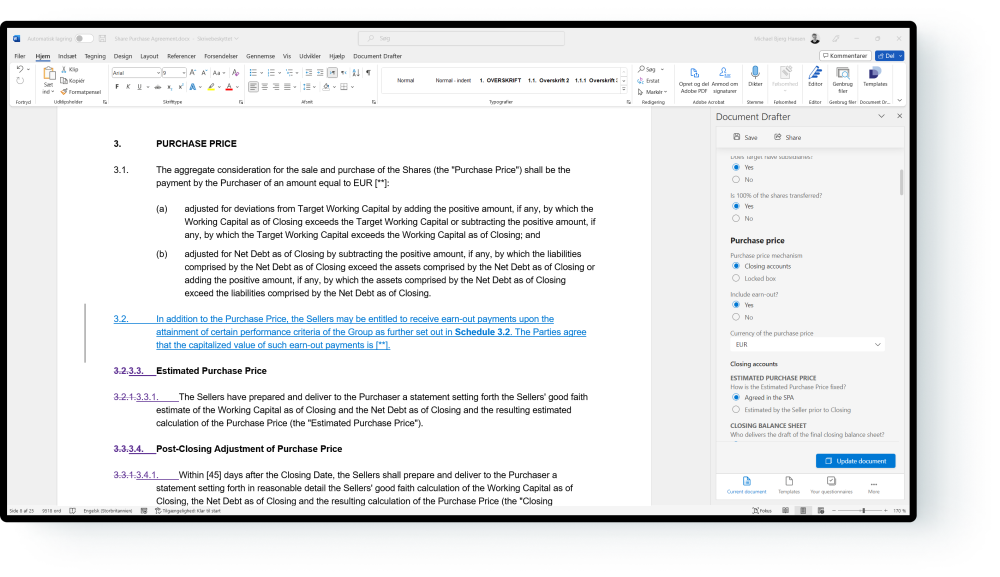Screen dimensions: 1000x577
Task: Select Agreed in the SPA option
Action: [x=736, y=398]
